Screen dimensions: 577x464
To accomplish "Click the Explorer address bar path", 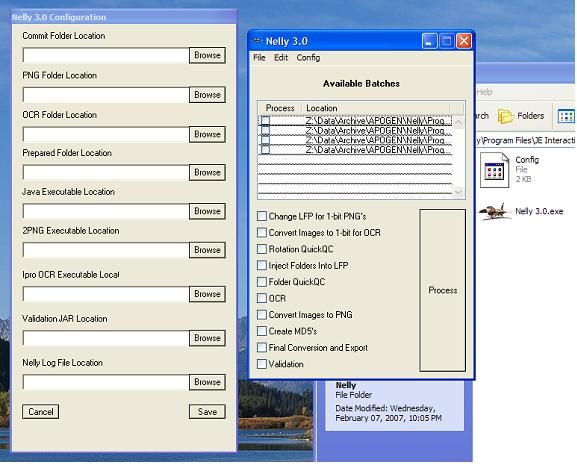I will tap(526, 141).
